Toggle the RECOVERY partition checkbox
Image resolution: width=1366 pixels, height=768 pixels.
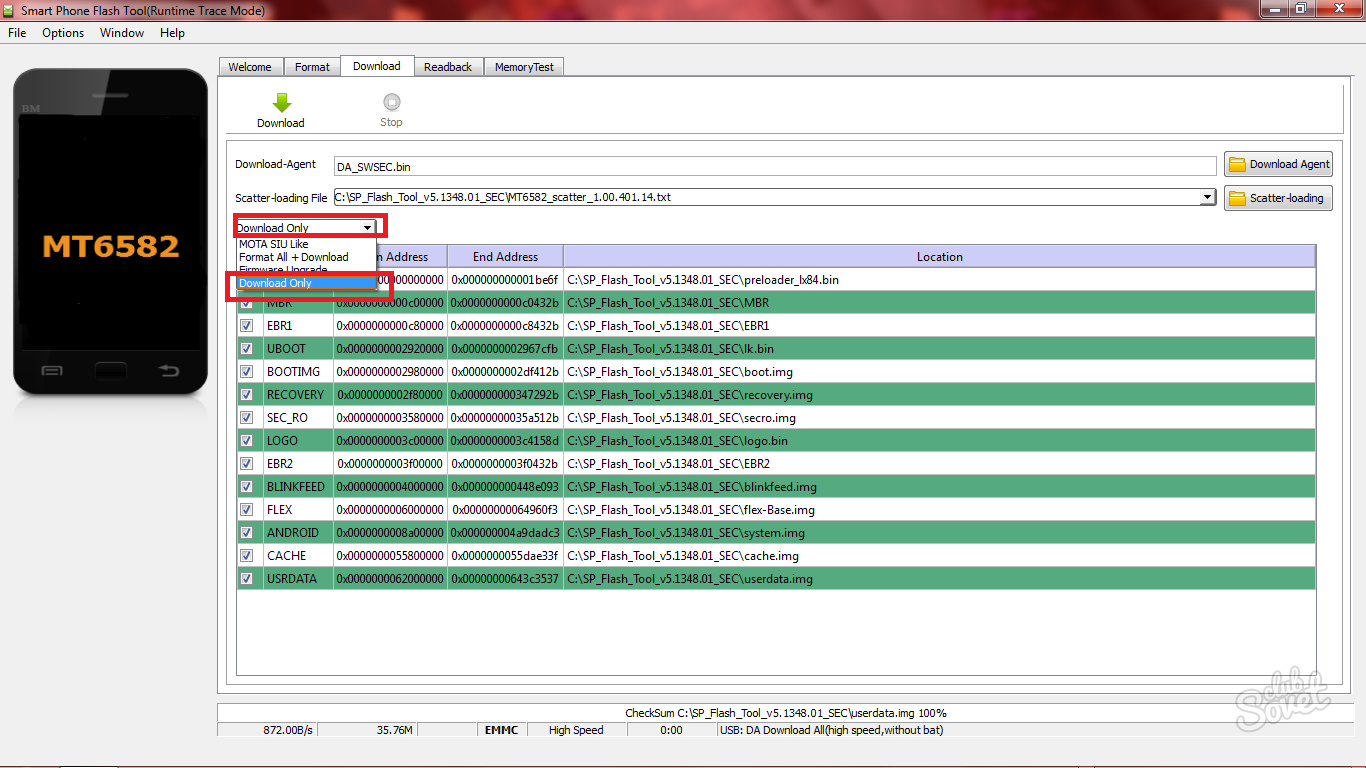pyautogui.click(x=246, y=395)
